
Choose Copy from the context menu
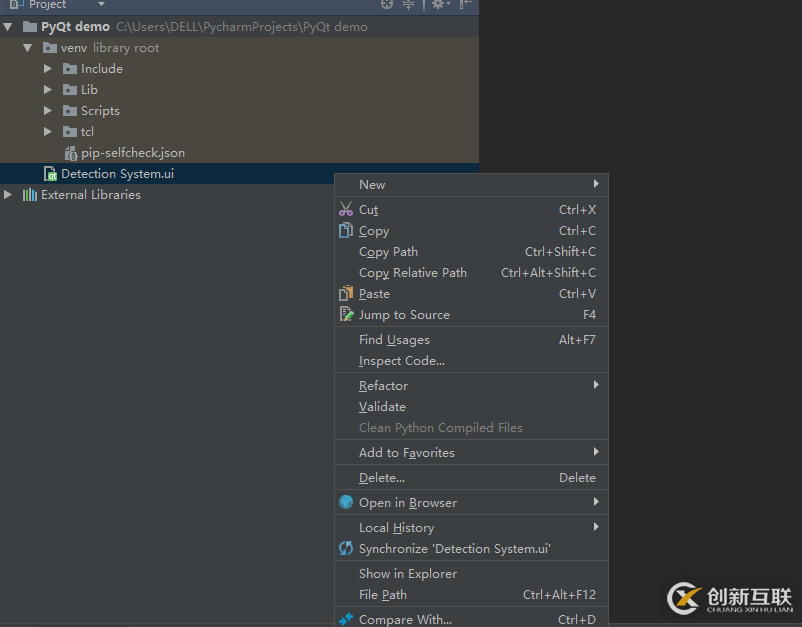[x=471, y=231]
